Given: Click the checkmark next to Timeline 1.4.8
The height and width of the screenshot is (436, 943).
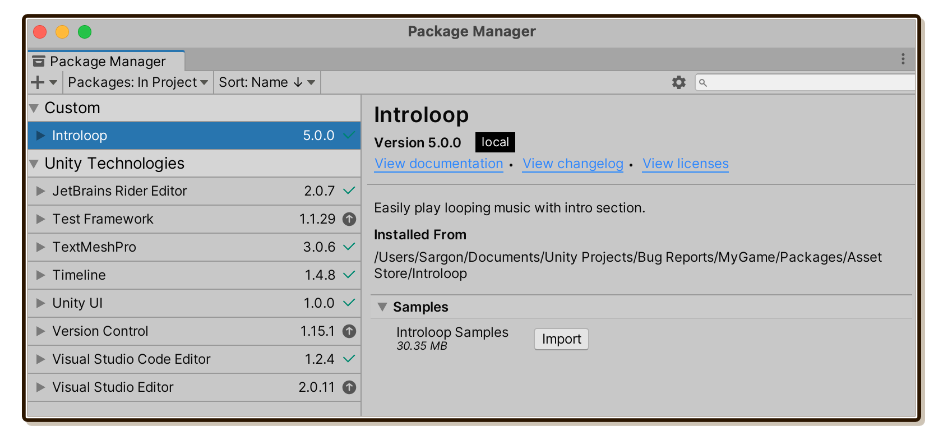Looking at the screenshot, I should pyautogui.click(x=348, y=275).
